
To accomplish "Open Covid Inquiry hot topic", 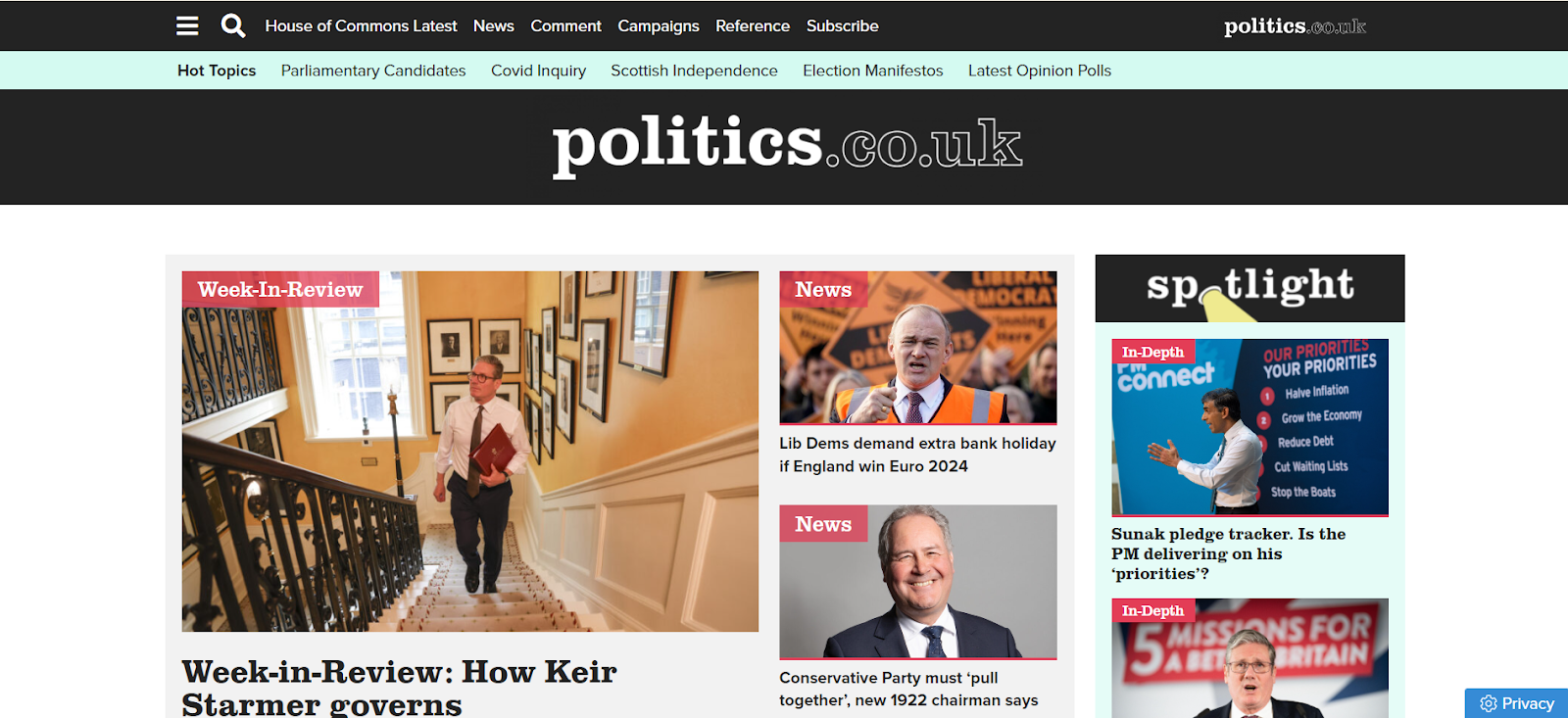I will pos(538,71).
